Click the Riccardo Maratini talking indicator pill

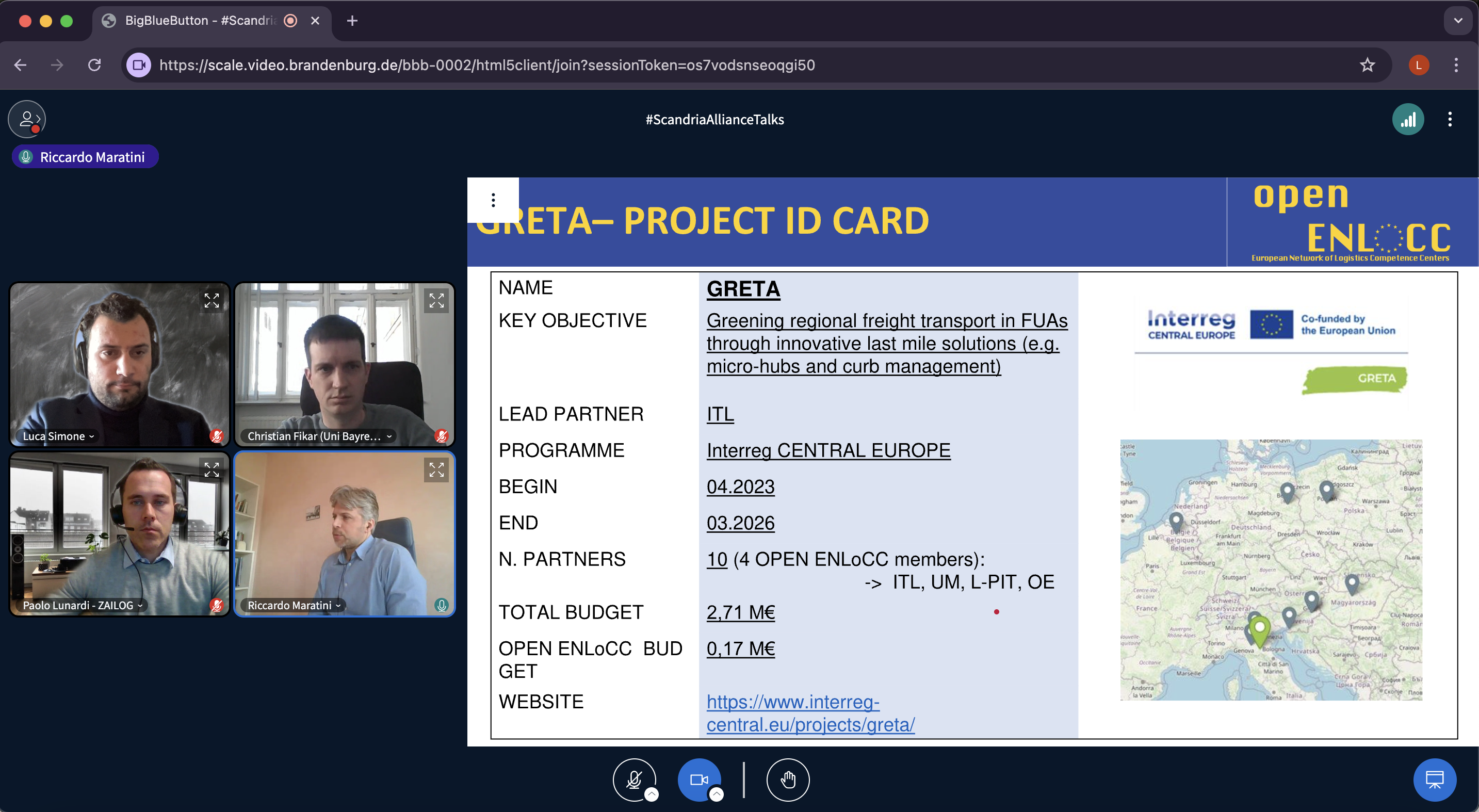coord(85,157)
